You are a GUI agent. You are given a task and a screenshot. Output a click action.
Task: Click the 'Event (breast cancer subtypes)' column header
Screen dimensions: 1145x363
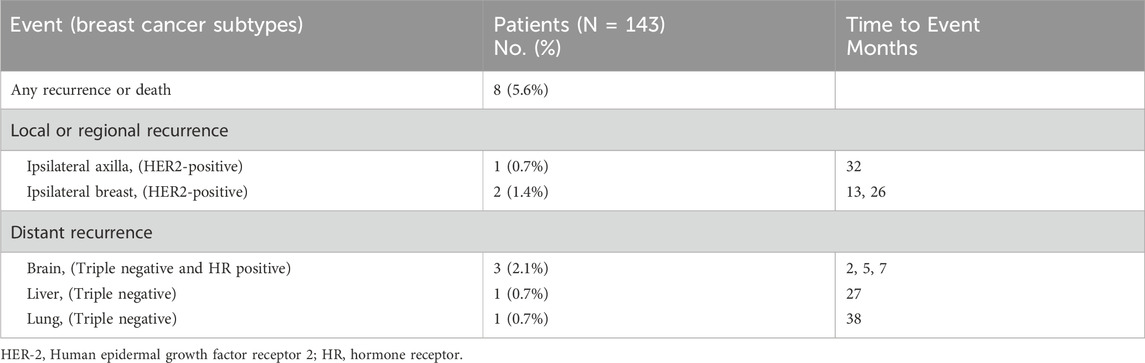pyautogui.click(x=156, y=25)
